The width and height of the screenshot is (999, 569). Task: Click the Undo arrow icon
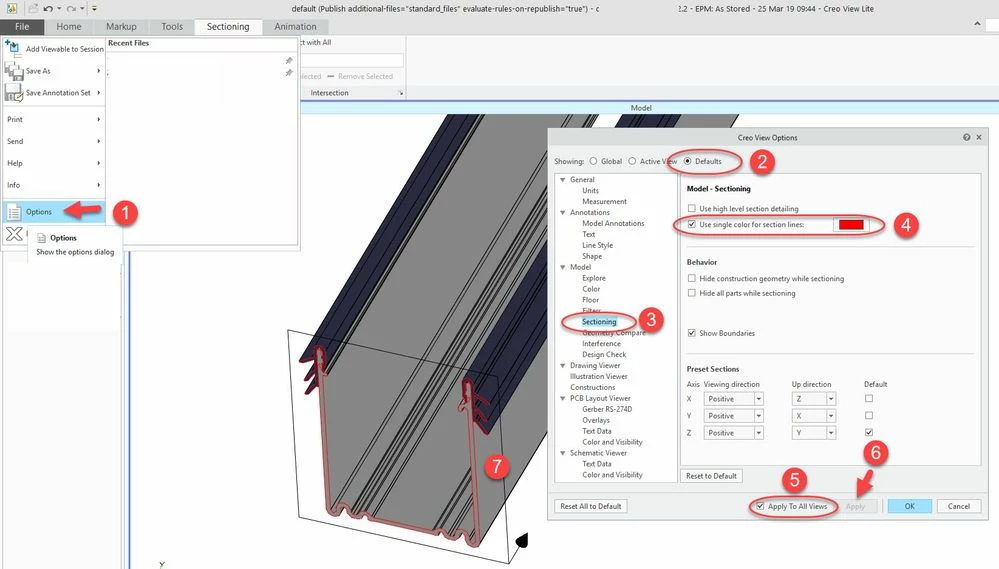48,8
